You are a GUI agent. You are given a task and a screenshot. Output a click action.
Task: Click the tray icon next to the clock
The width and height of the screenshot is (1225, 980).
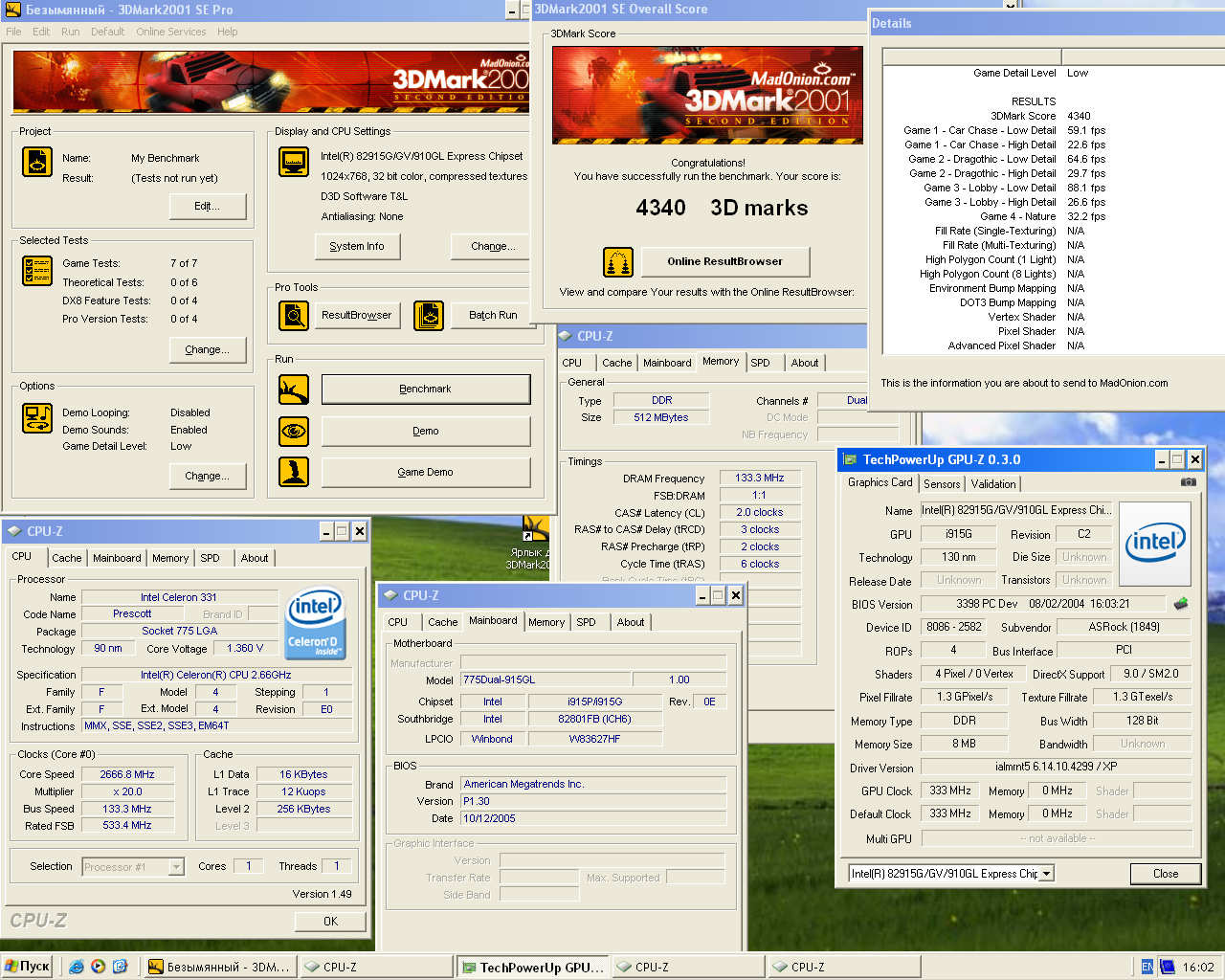[1167, 967]
